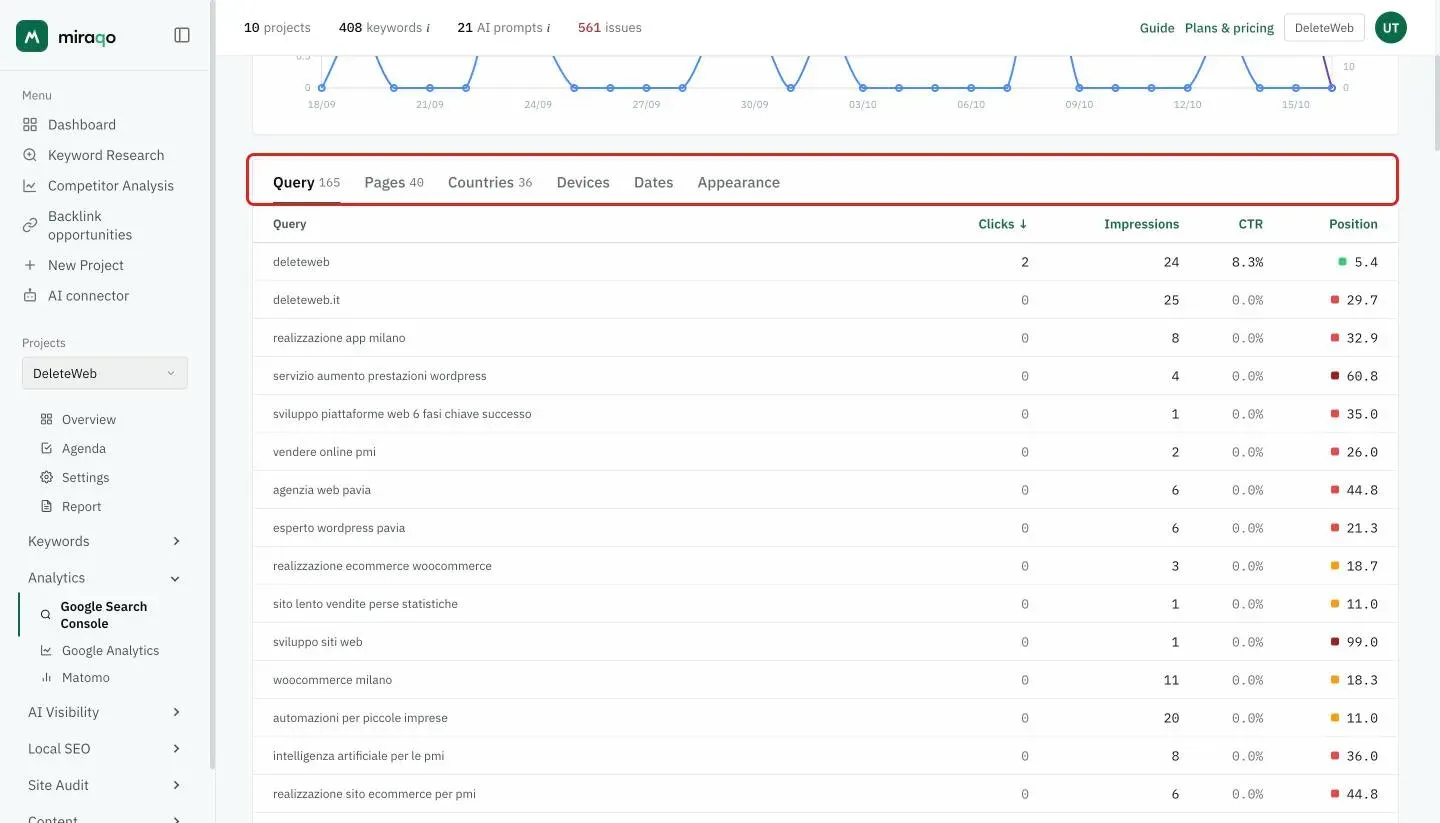Collapse the Analytics section
Screen dimensions: 1440x823
105,578
